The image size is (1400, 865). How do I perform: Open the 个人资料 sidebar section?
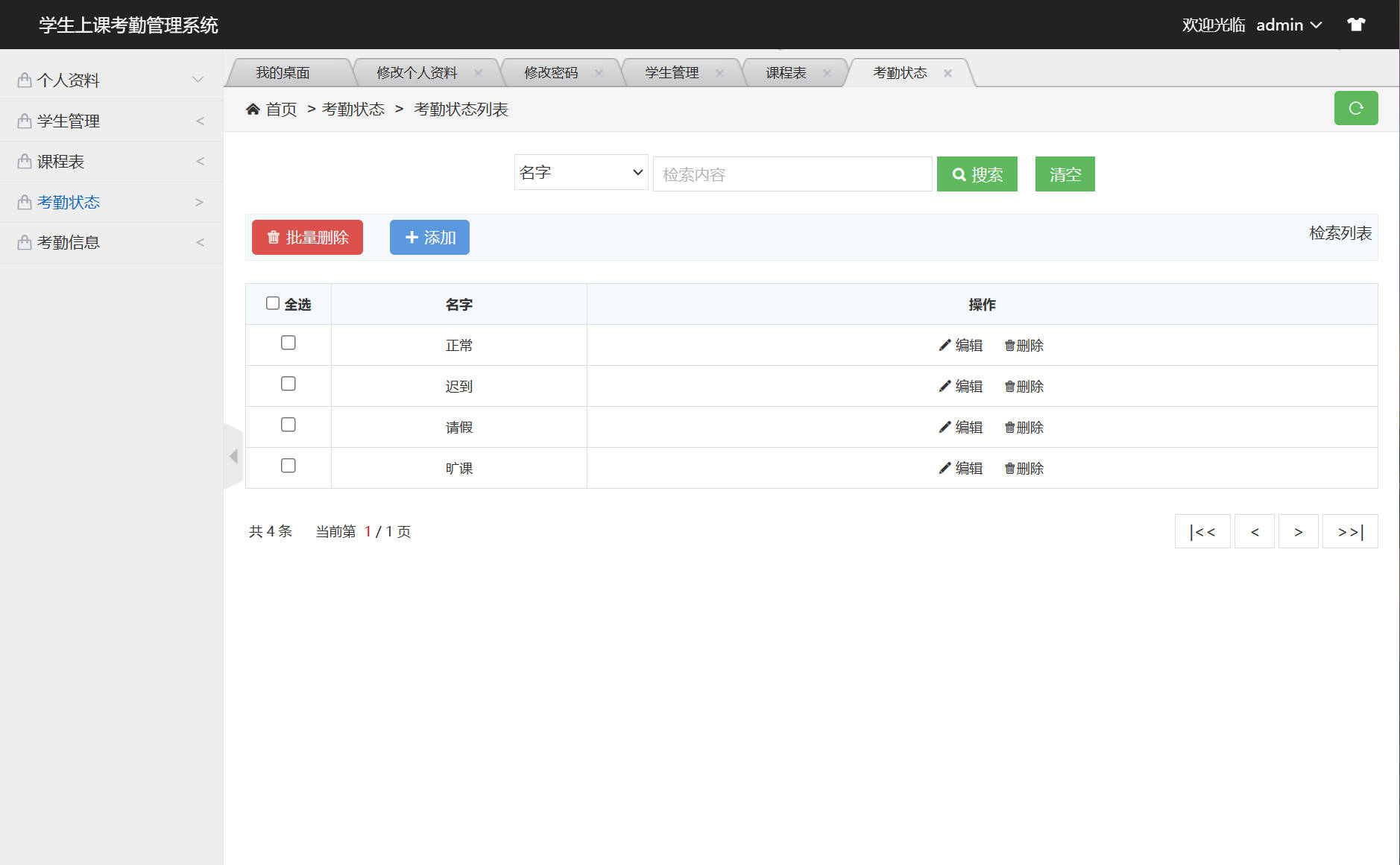pos(69,80)
